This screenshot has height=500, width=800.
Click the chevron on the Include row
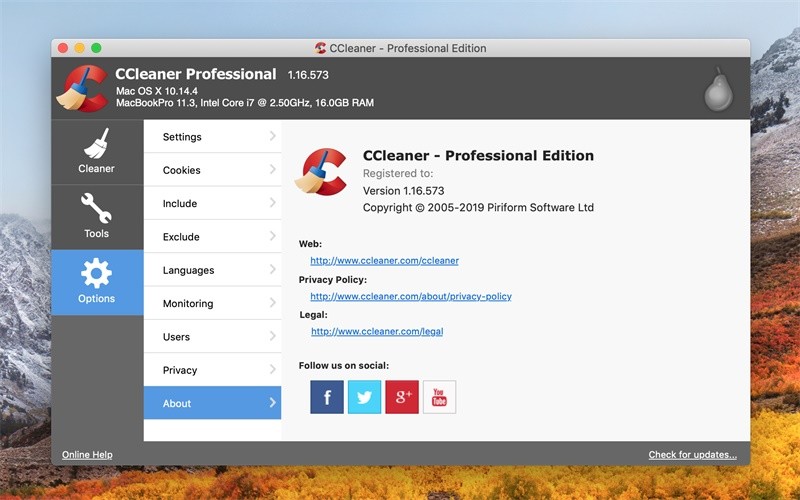[272, 203]
